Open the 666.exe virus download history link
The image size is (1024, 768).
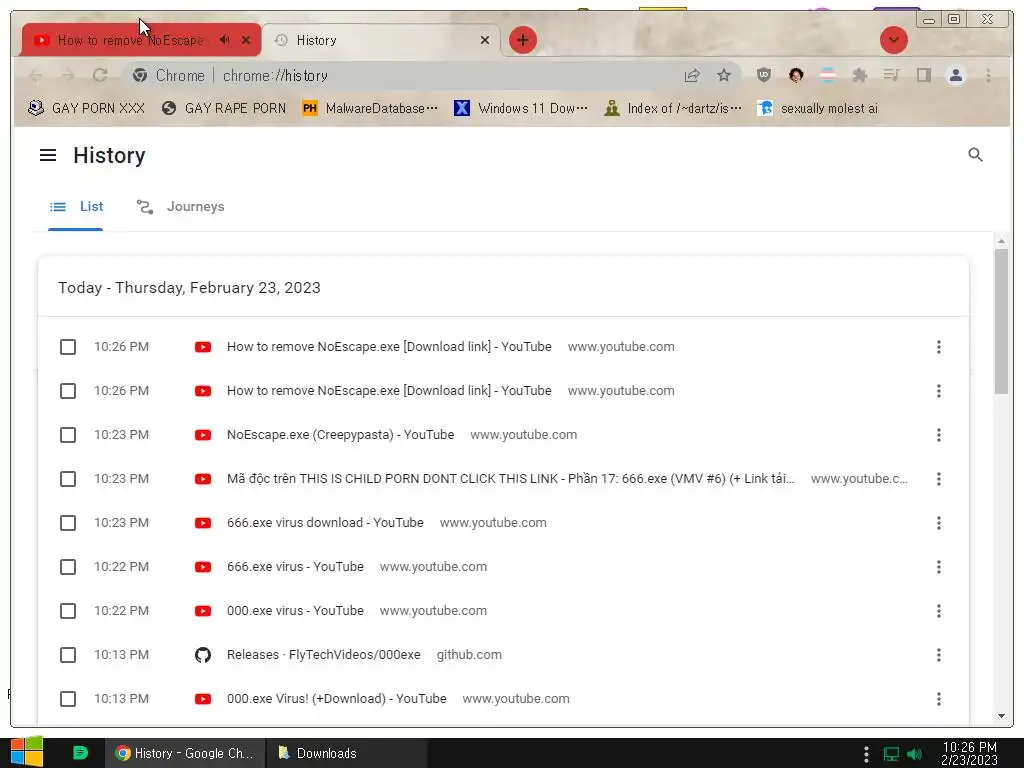(325, 523)
